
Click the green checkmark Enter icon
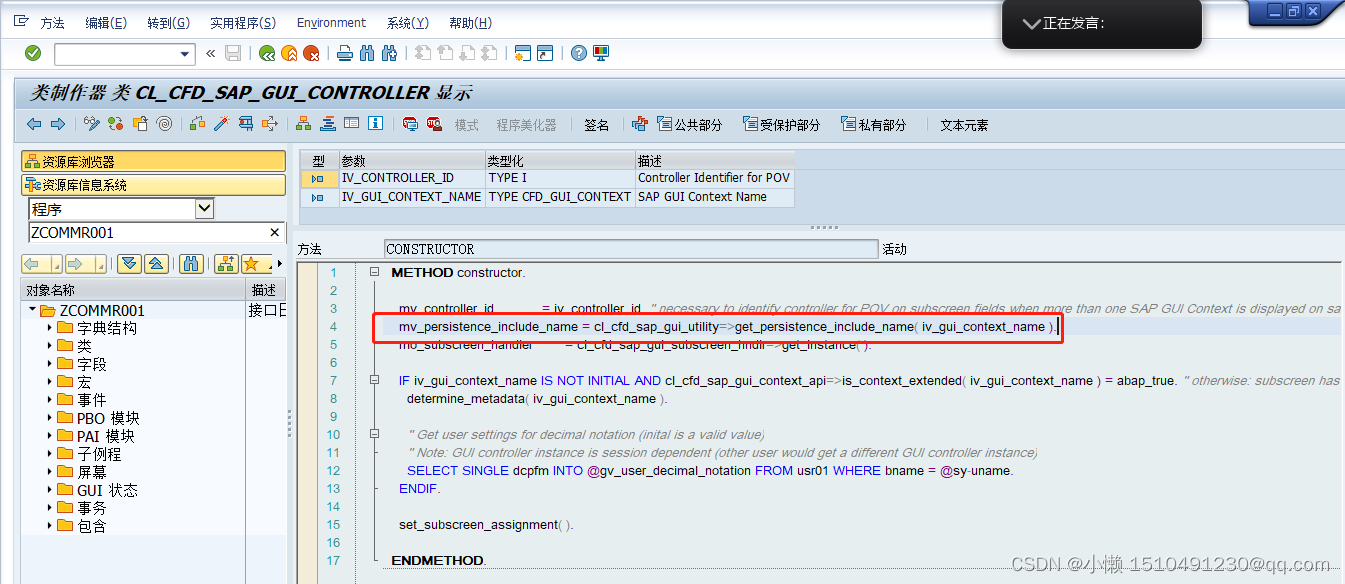click(33, 53)
